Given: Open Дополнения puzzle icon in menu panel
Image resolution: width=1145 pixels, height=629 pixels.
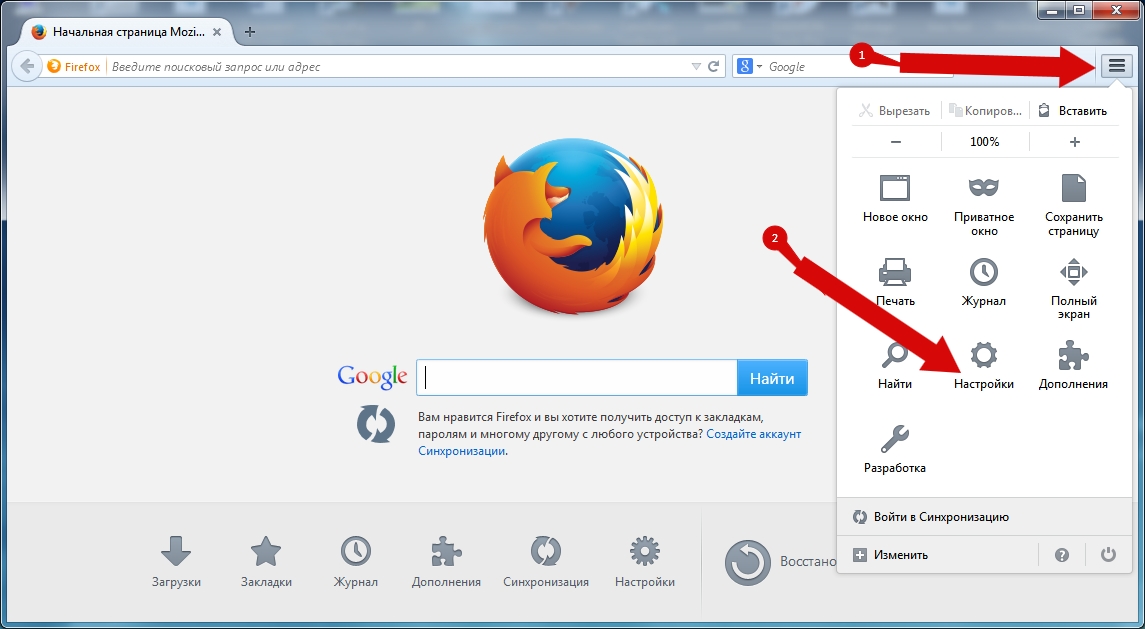Looking at the screenshot, I should click(x=1073, y=365).
